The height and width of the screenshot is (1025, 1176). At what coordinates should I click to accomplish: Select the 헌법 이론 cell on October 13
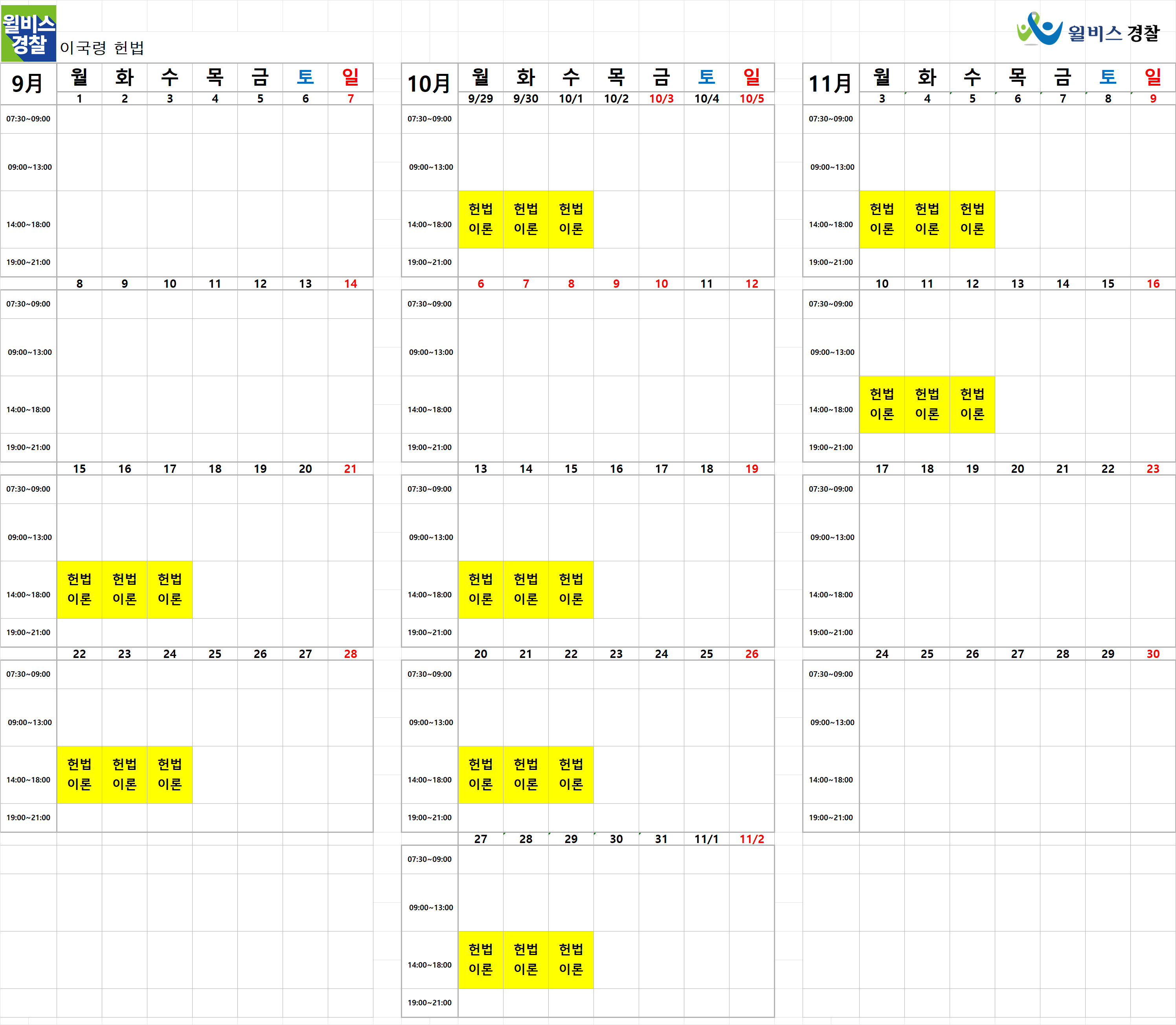pos(480,589)
